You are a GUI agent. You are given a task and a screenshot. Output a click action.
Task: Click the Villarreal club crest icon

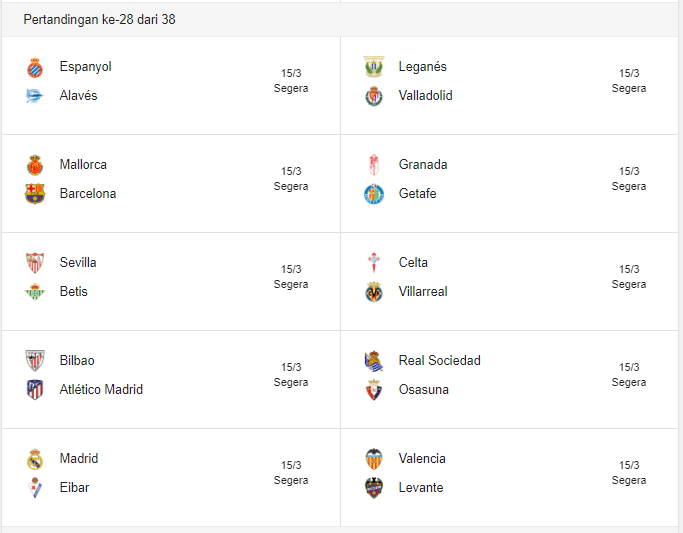(x=374, y=292)
